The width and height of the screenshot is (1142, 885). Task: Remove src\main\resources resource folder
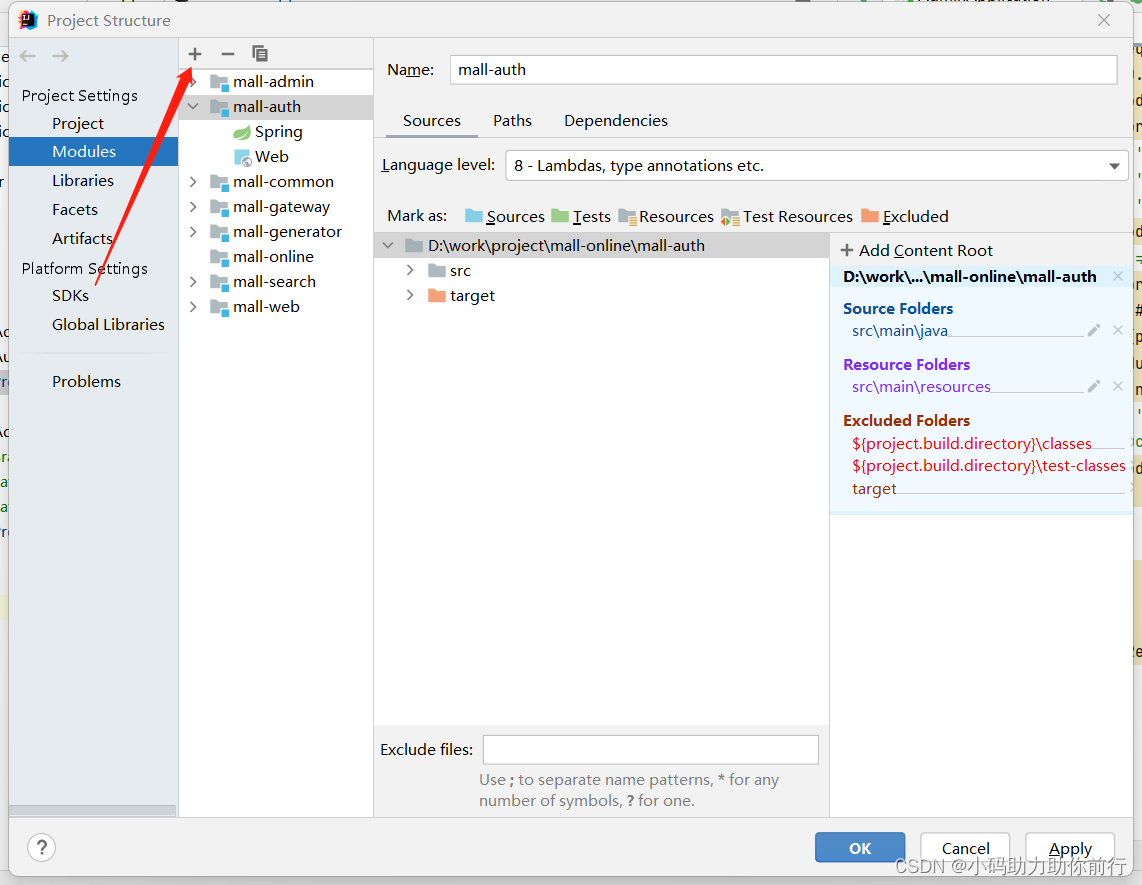[x=1118, y=386]
